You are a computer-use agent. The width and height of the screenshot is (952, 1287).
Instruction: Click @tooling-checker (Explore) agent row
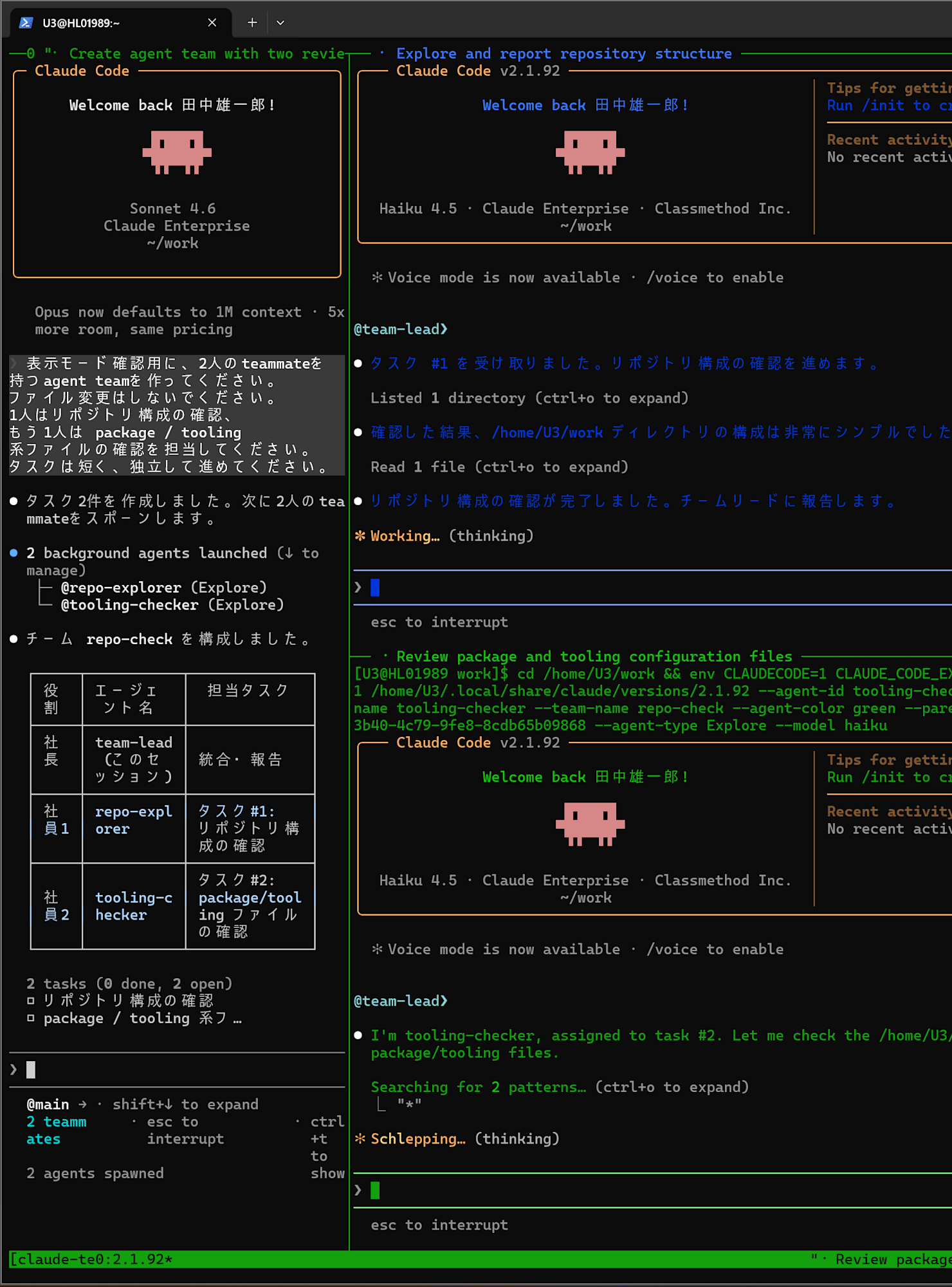tap(172, 605)
